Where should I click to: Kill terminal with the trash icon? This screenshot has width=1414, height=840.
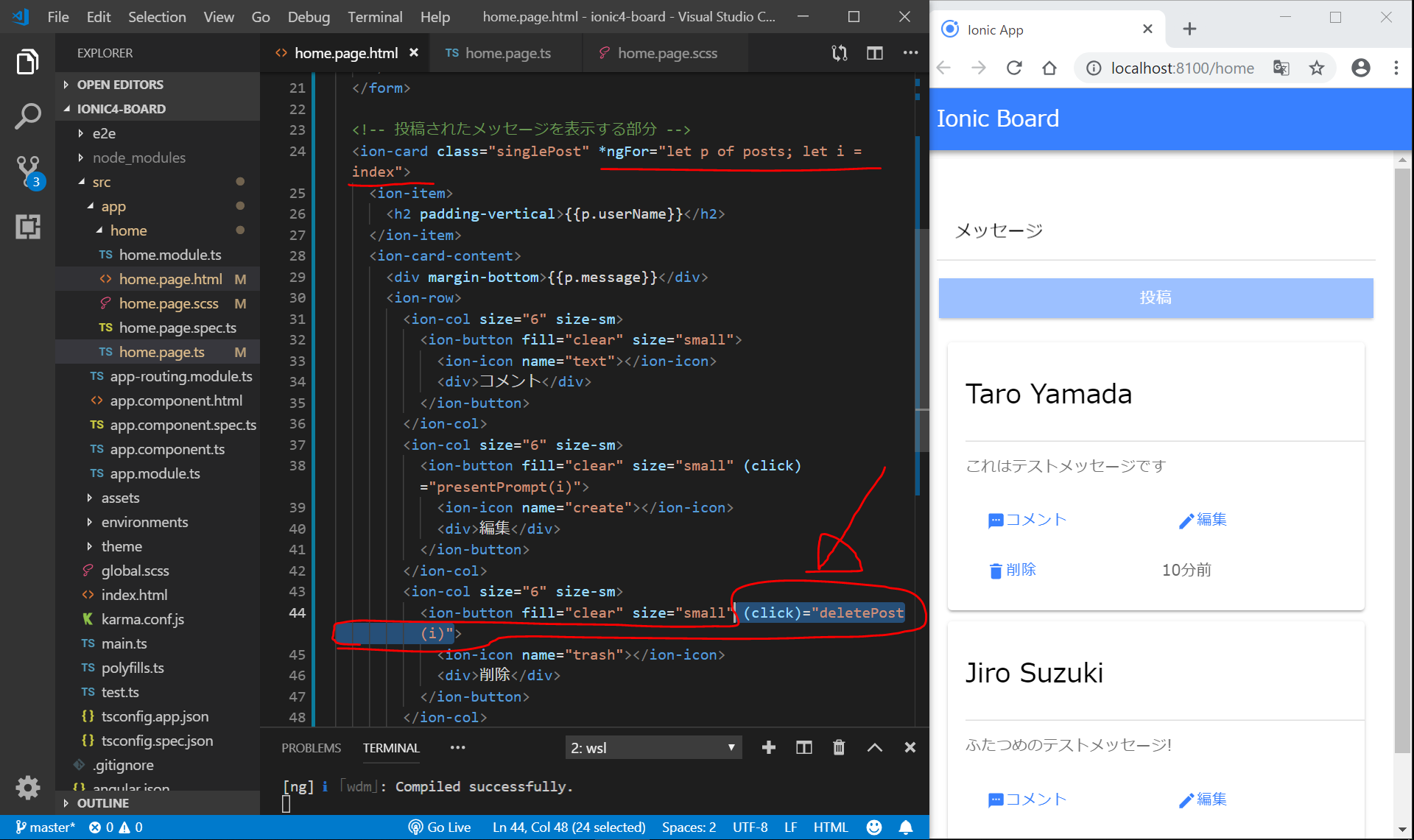pos(839,748)
